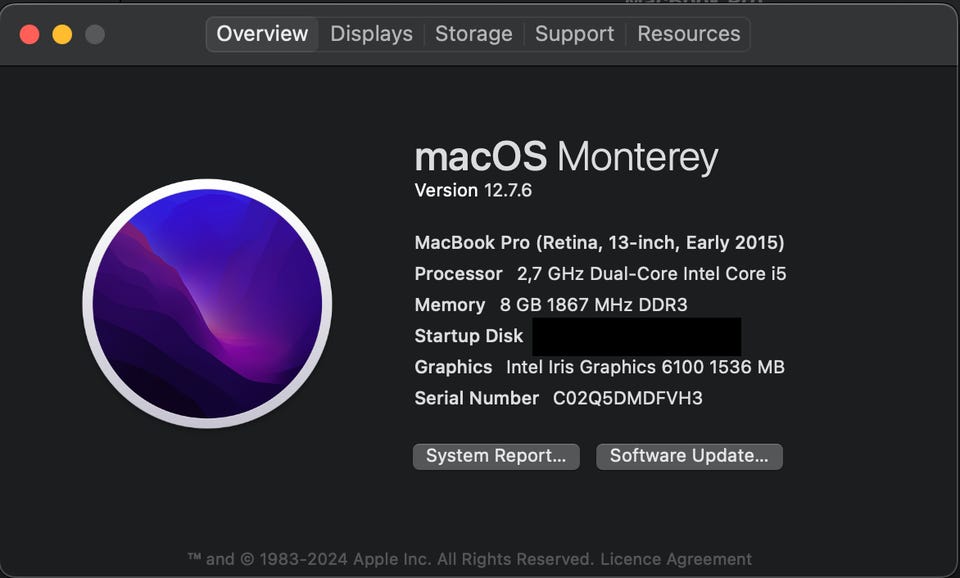Open System Report
960x578 pixels.
[496, 456]
